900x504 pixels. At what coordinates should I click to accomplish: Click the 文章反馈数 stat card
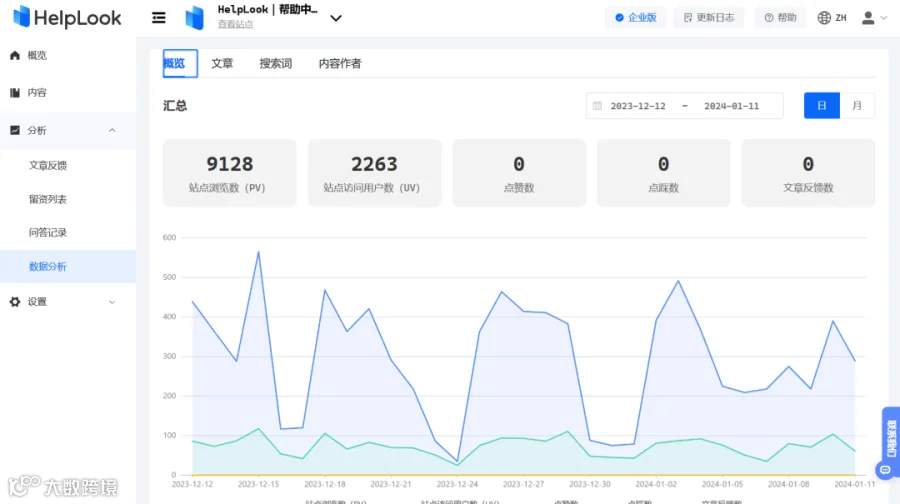point(808,173)
